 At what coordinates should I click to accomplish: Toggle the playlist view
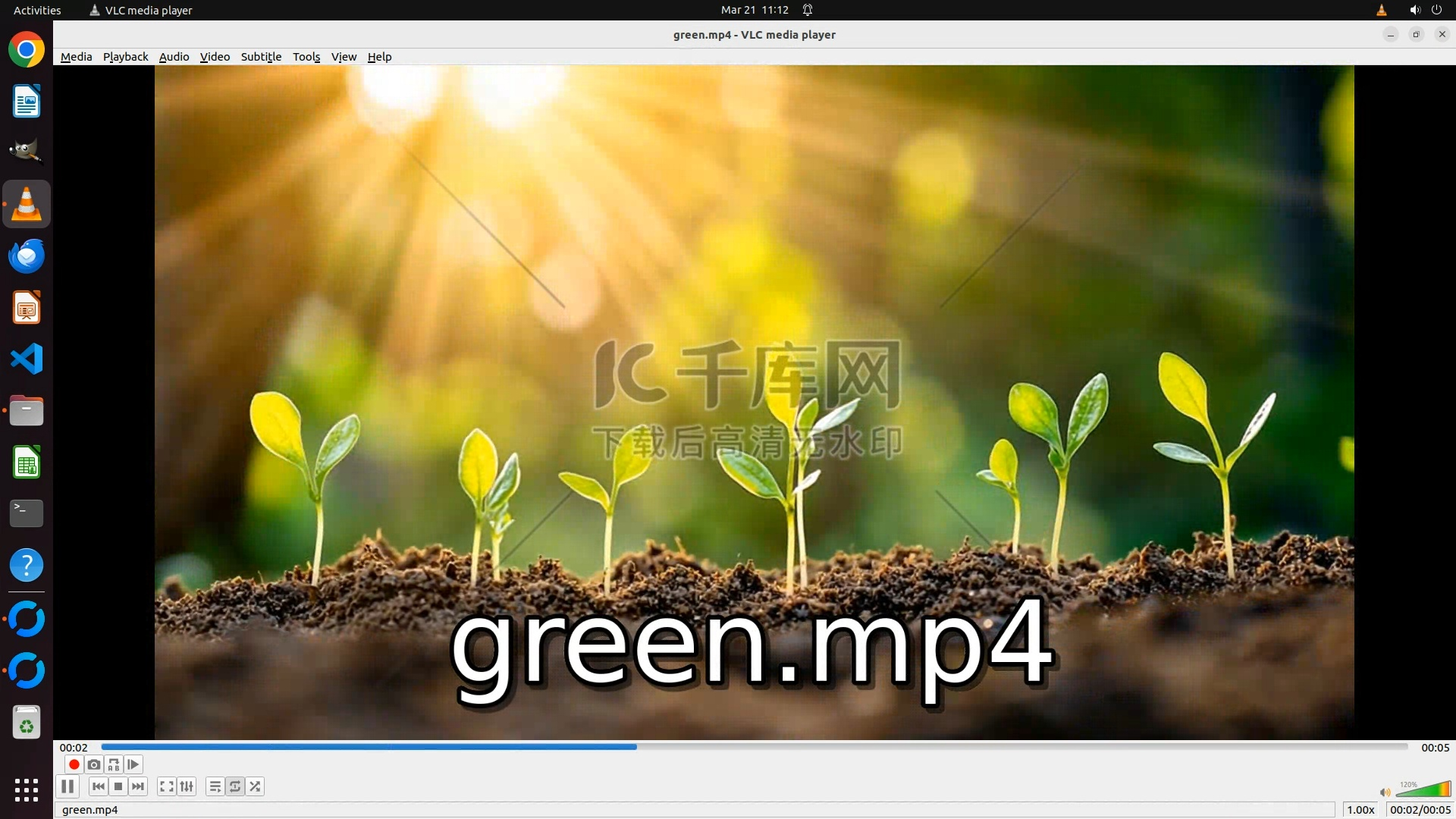coord(215,786)
